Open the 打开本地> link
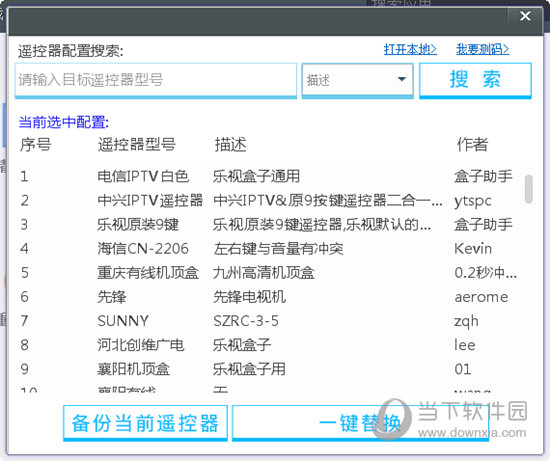 click(x=410, y=49)
